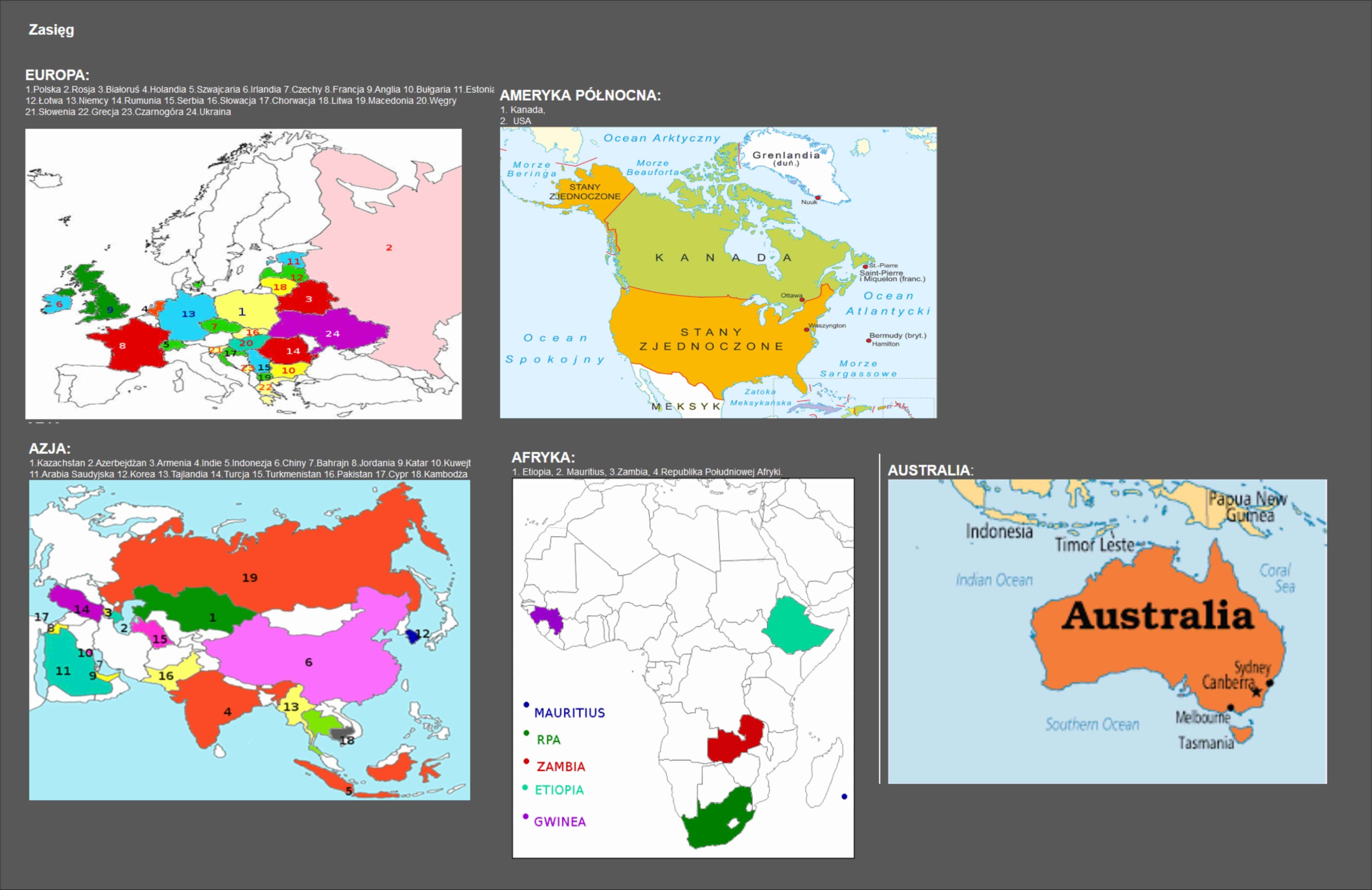Click the Waszyngton city marker

[x=806, y=330]
